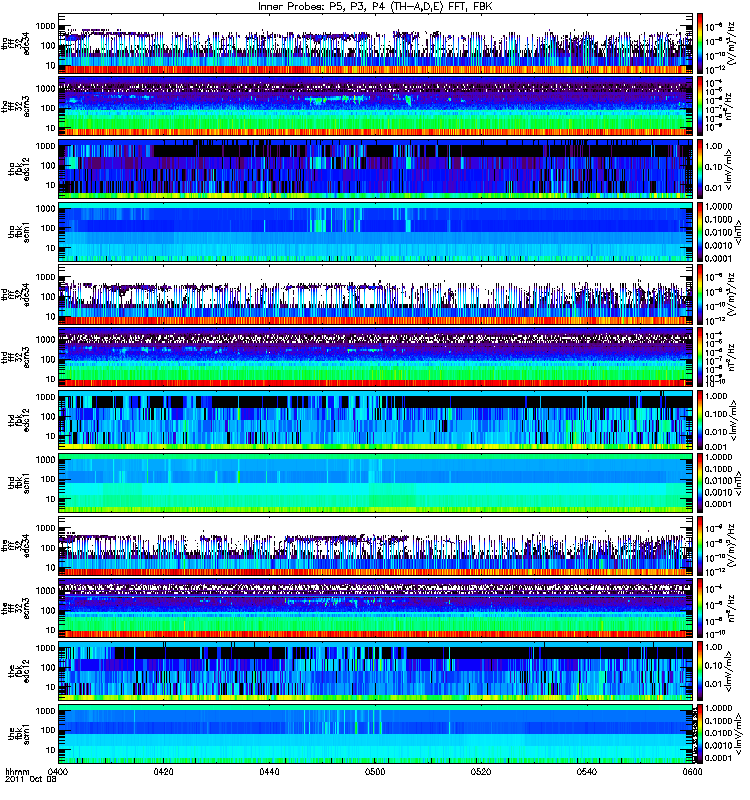Click the 1.0000 color scale value of tha fbk scm1
750x800 pixels.
coord(718,207)
